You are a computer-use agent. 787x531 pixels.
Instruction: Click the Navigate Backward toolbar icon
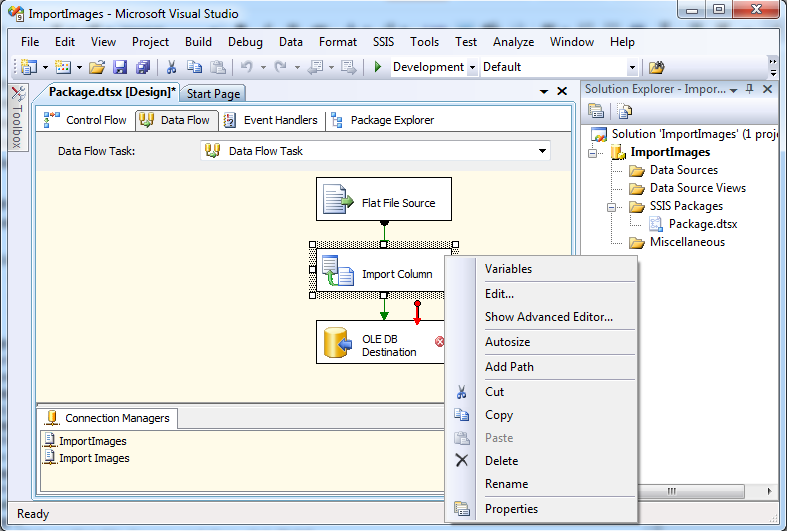point(315,67)
